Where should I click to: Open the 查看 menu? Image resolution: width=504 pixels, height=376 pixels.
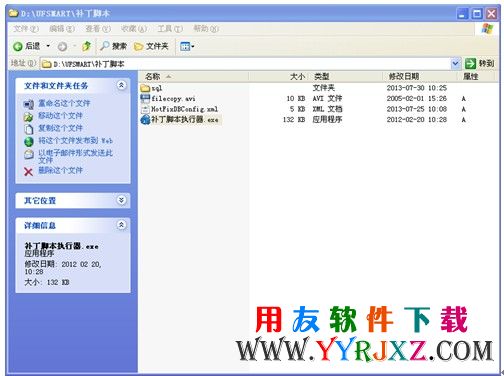(x=98, y=29)
